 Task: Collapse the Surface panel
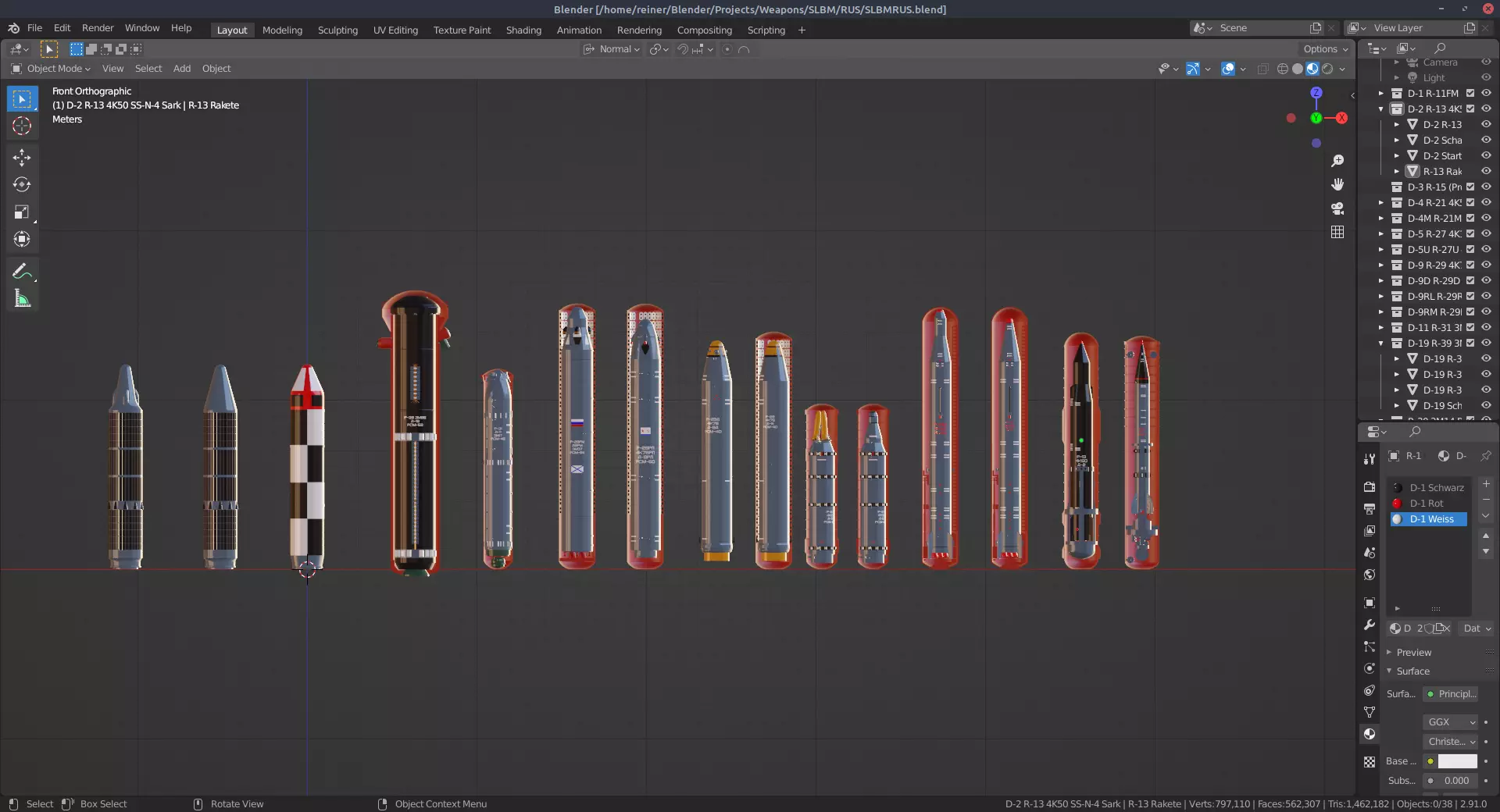(1412, 671)
